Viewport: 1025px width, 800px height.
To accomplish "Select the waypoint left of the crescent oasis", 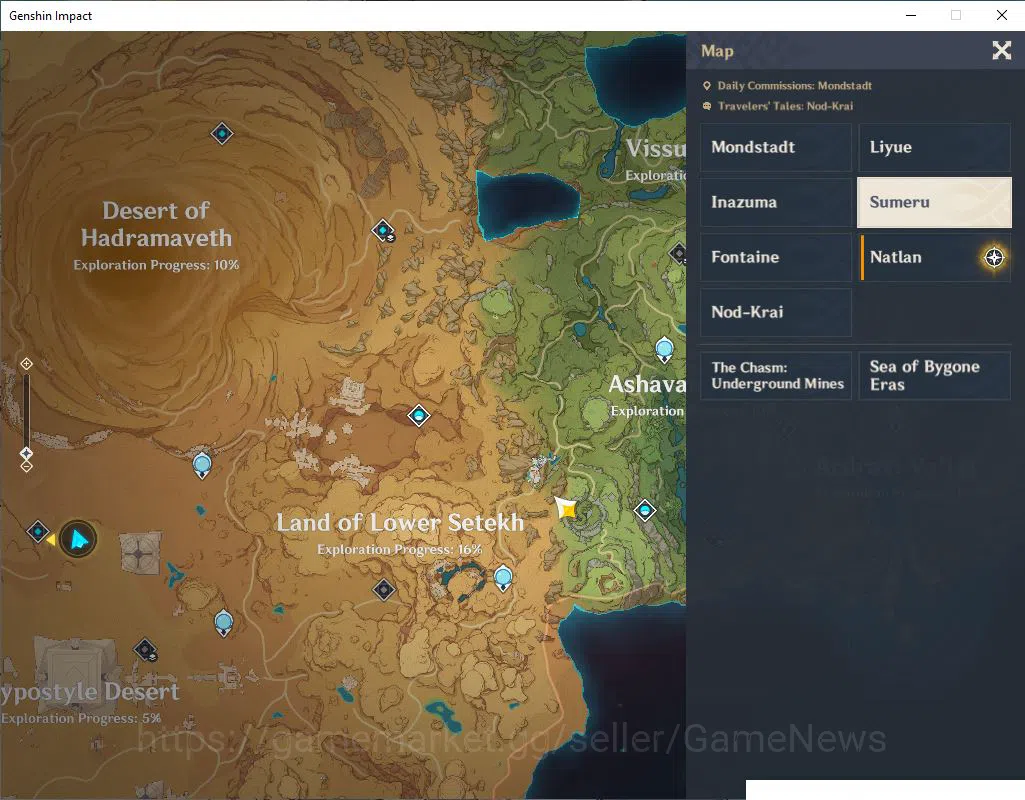I will 384,590.
